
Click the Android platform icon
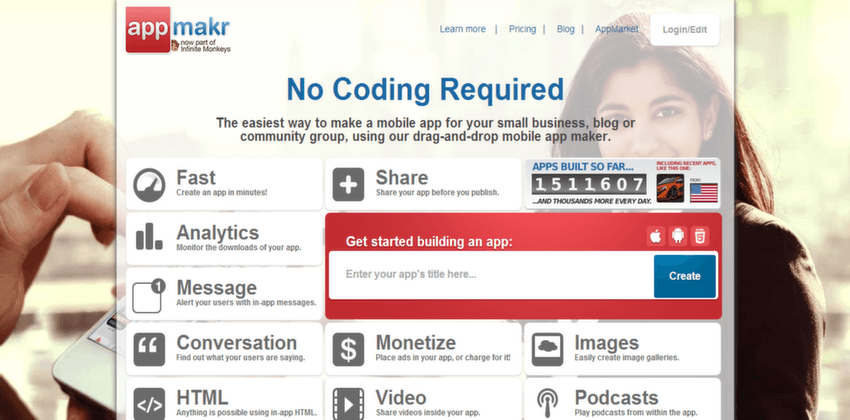tap(678, 236)
